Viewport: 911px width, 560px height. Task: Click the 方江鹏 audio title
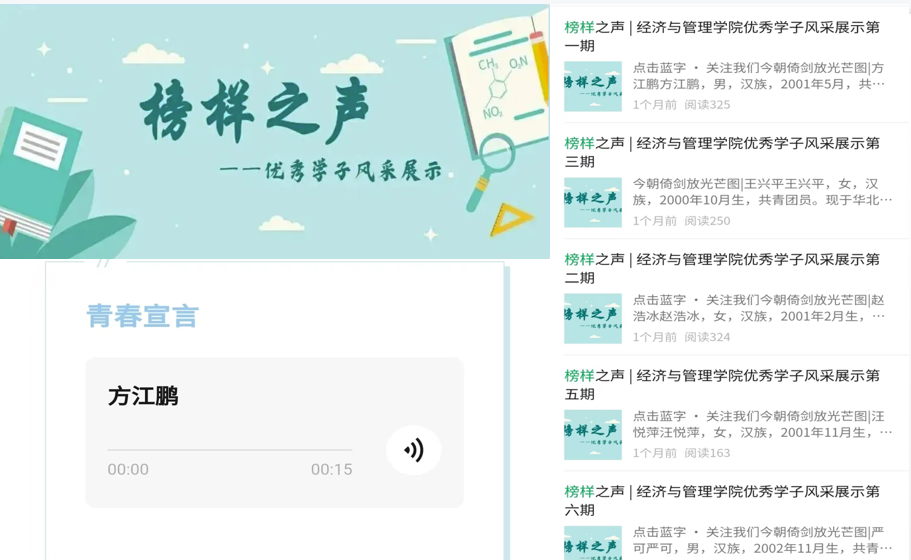pyautogui.click(x=143, y=396)
